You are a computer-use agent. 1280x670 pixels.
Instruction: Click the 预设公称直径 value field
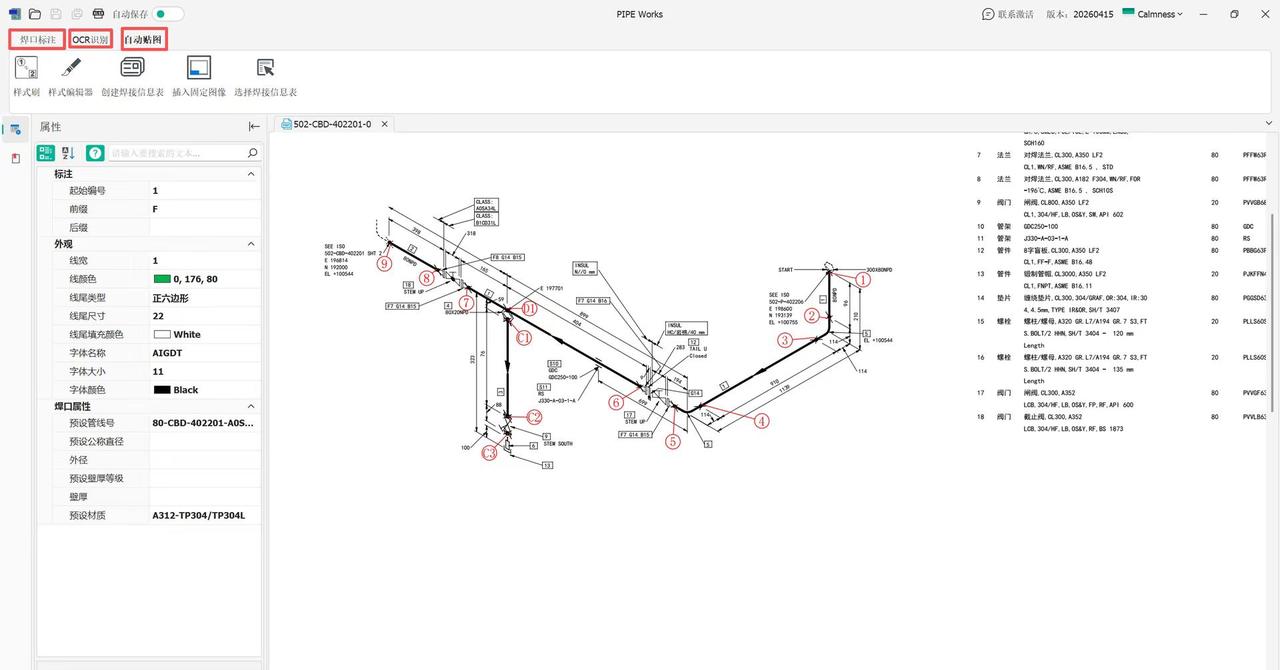(205, 441)
